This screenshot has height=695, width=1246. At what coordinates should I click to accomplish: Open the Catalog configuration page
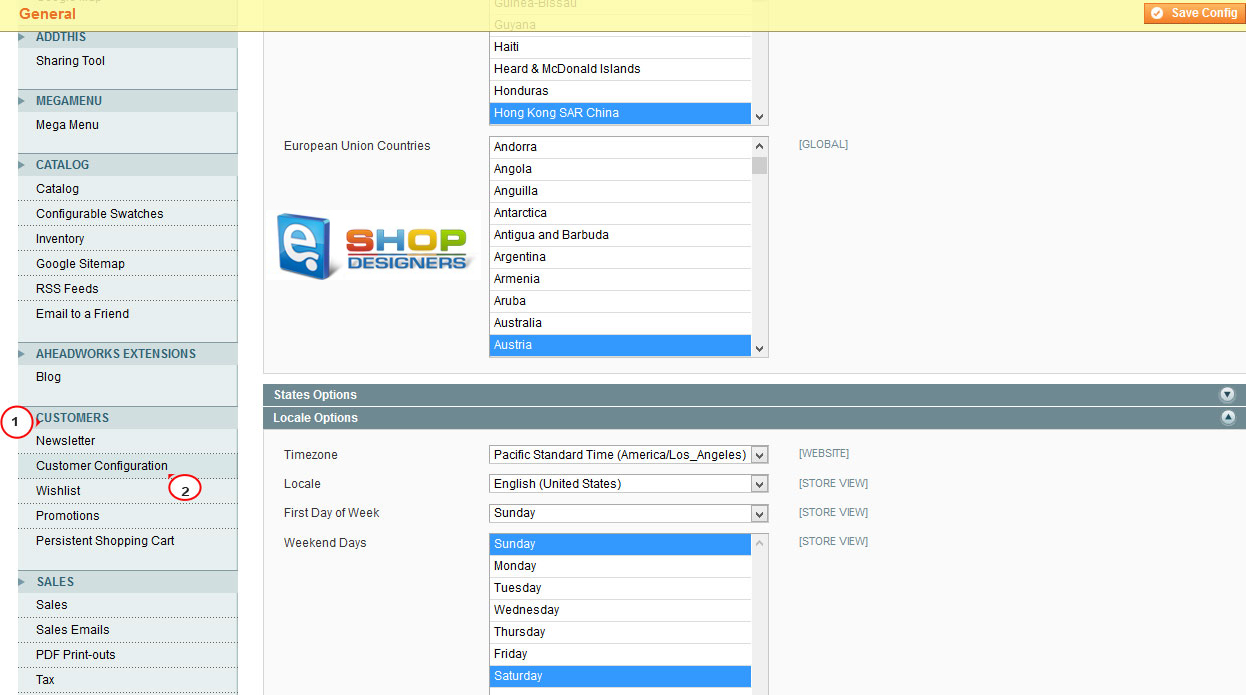[57, 189]
